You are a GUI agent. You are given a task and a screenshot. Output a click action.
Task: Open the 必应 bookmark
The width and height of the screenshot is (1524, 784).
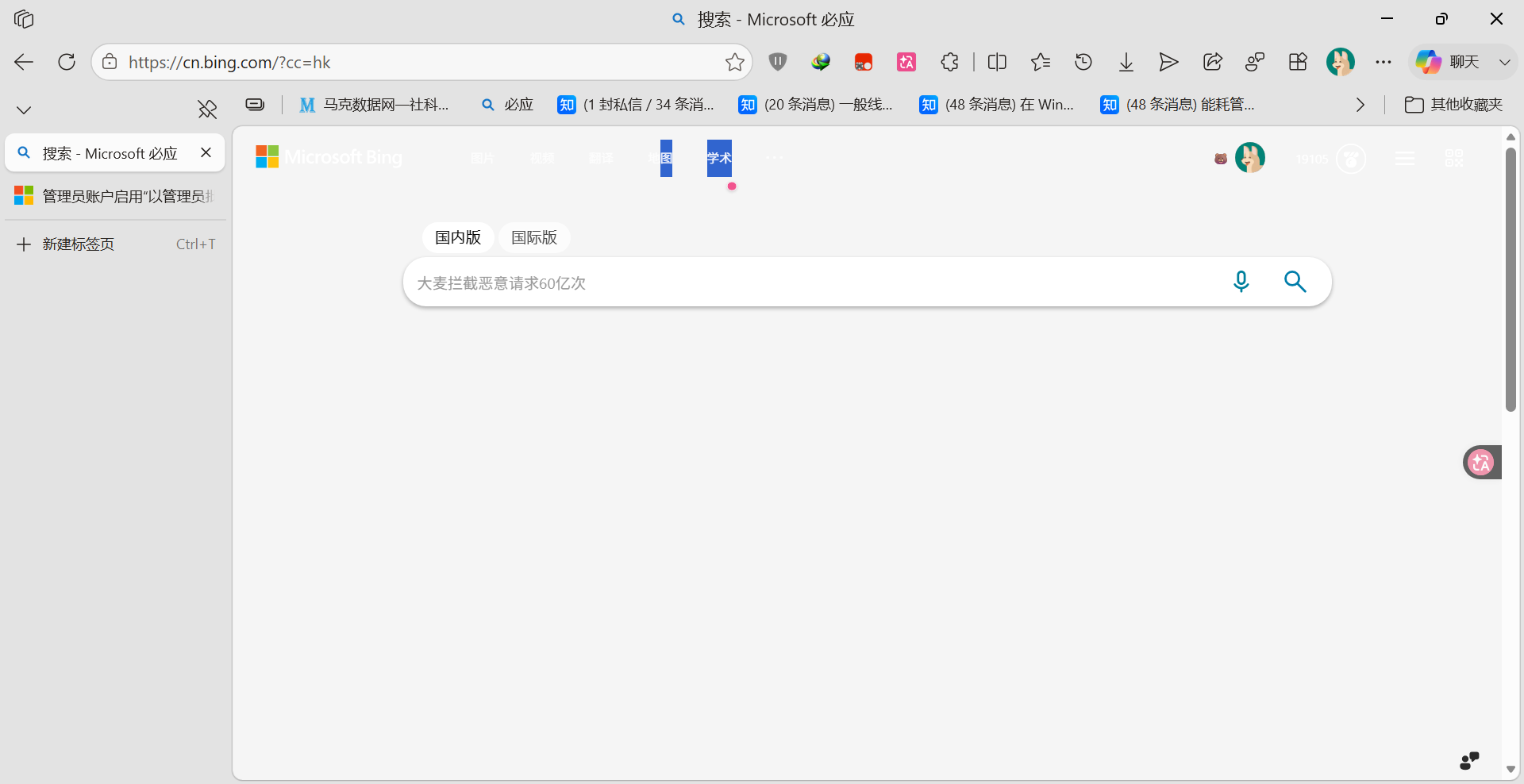pos(508,105)
